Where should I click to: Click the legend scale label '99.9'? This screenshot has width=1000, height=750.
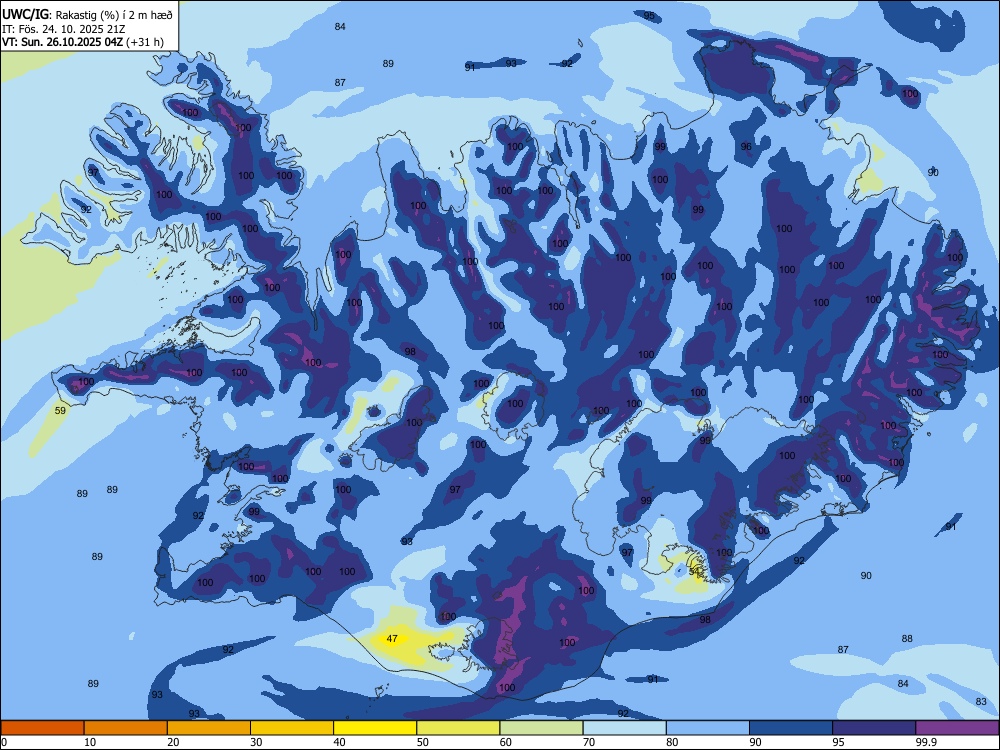[926, 742]
